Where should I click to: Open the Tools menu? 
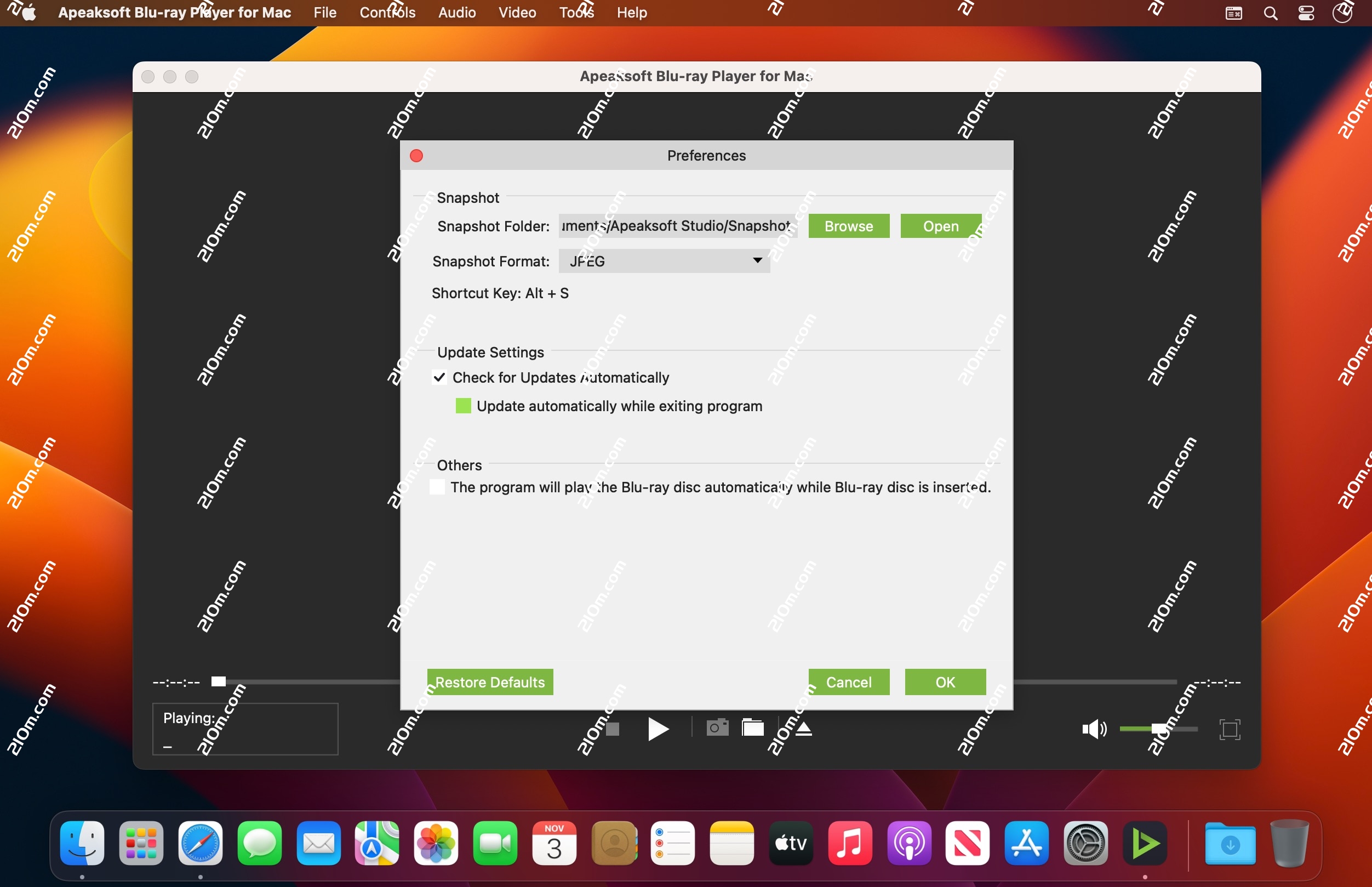575,13
